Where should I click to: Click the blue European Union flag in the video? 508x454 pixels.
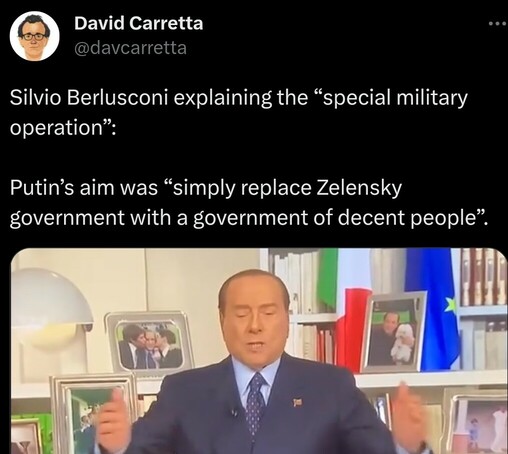[x=433, y=308]
